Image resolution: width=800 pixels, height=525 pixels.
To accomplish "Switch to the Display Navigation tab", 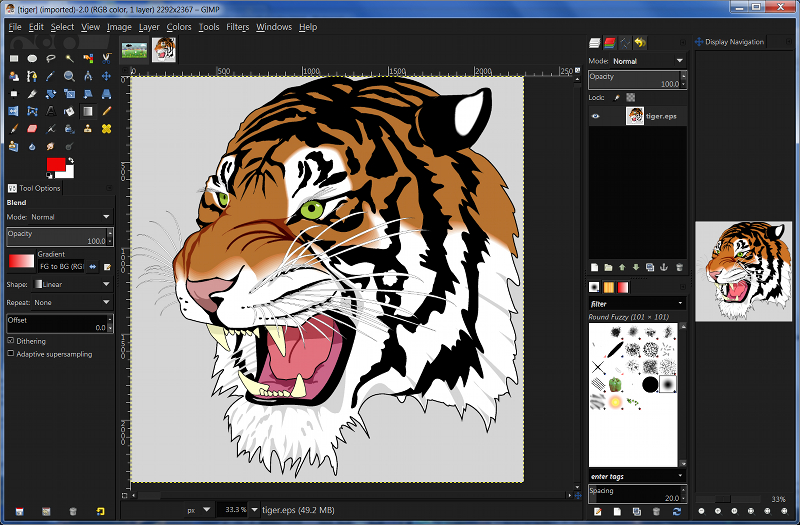I will point(729,42).
